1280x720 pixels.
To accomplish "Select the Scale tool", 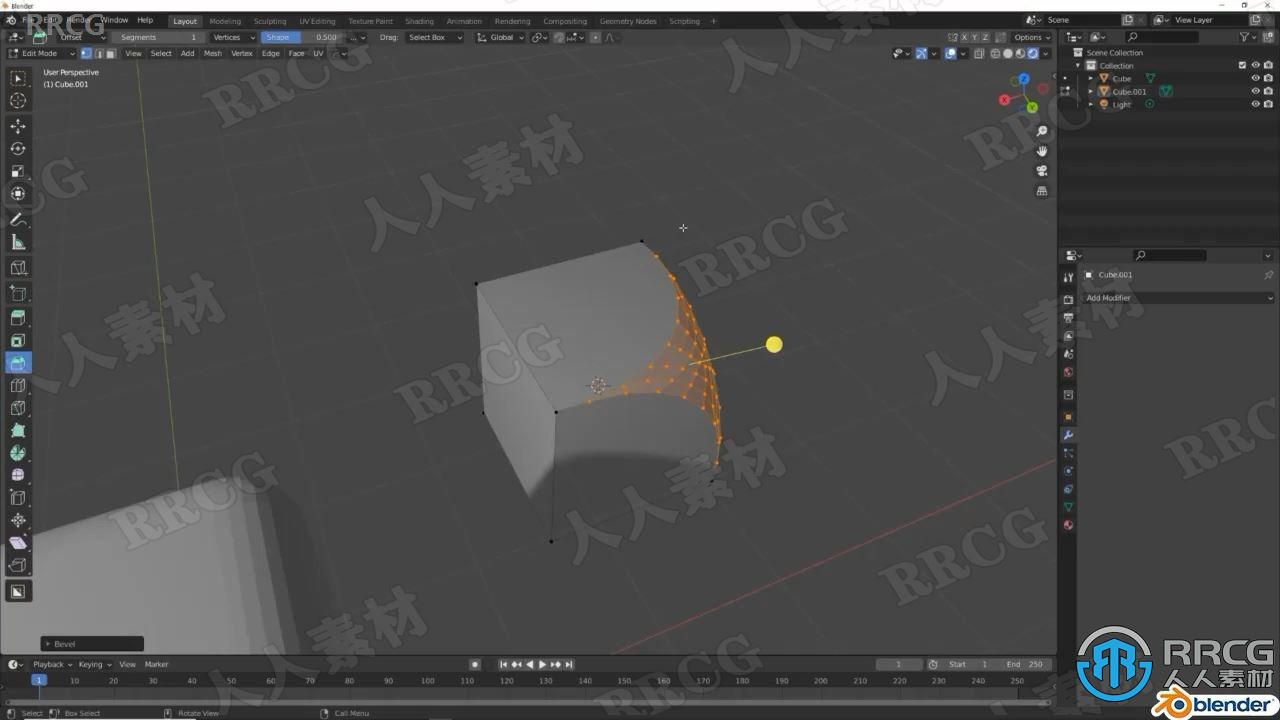I will point(18,172).
